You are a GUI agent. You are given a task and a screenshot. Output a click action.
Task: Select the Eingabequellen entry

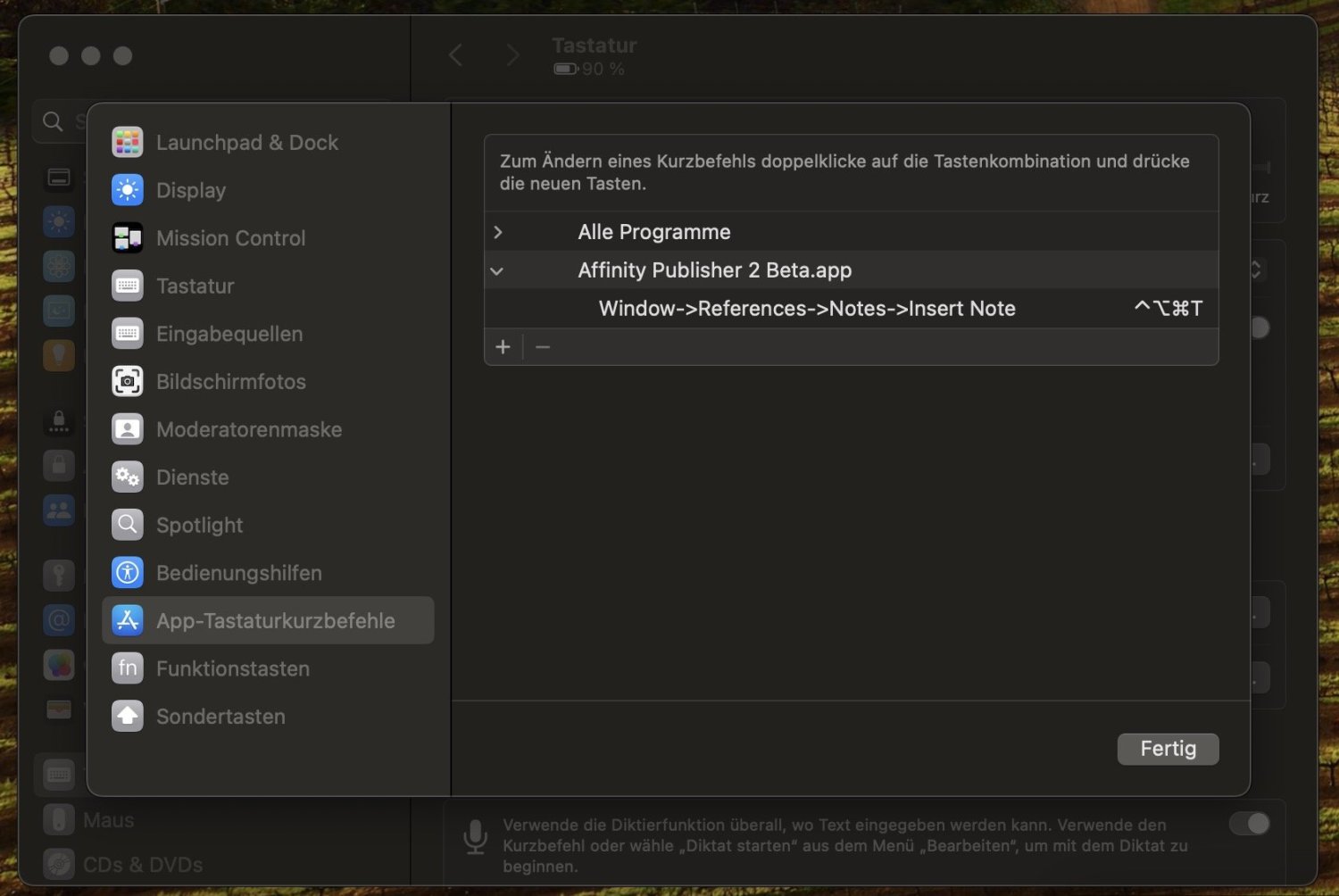[229, 334]
